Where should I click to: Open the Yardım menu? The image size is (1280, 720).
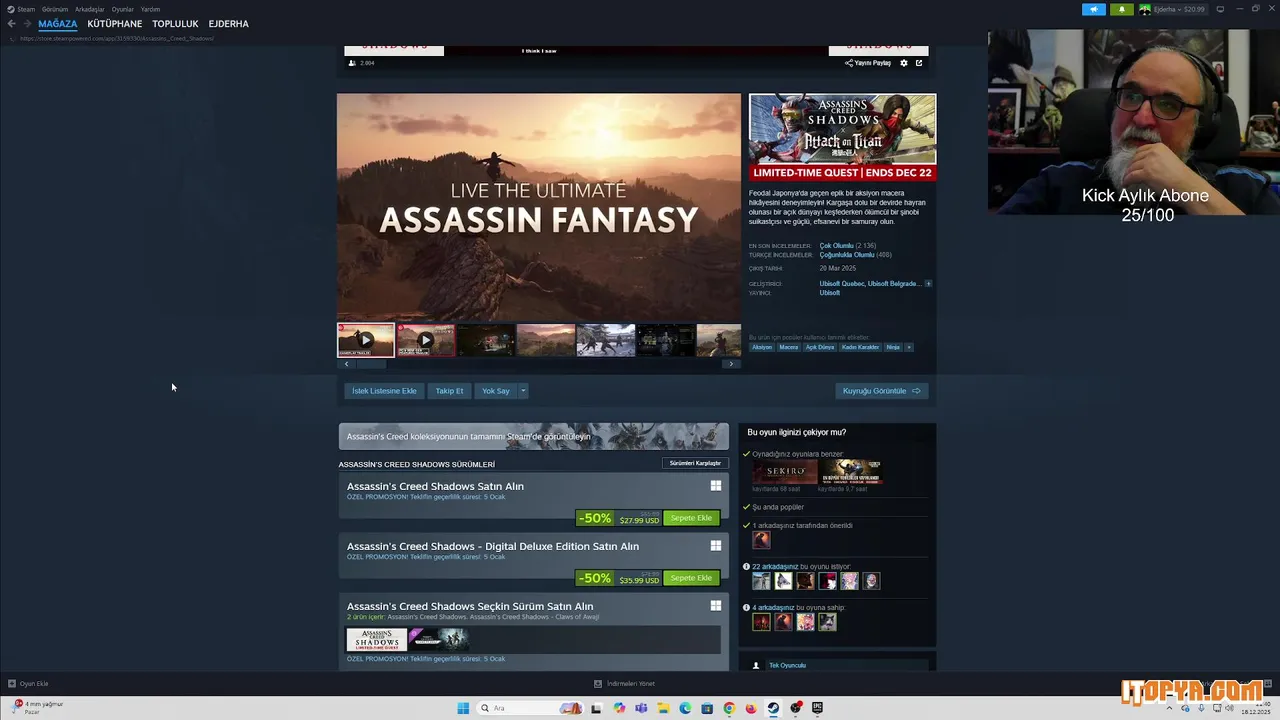click(x=150, y=9)
